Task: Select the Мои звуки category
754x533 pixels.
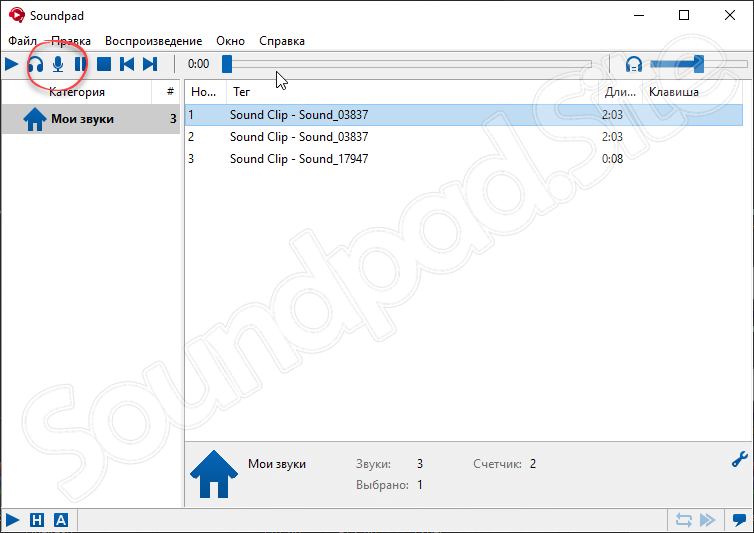Action: (x=91, y=119)
